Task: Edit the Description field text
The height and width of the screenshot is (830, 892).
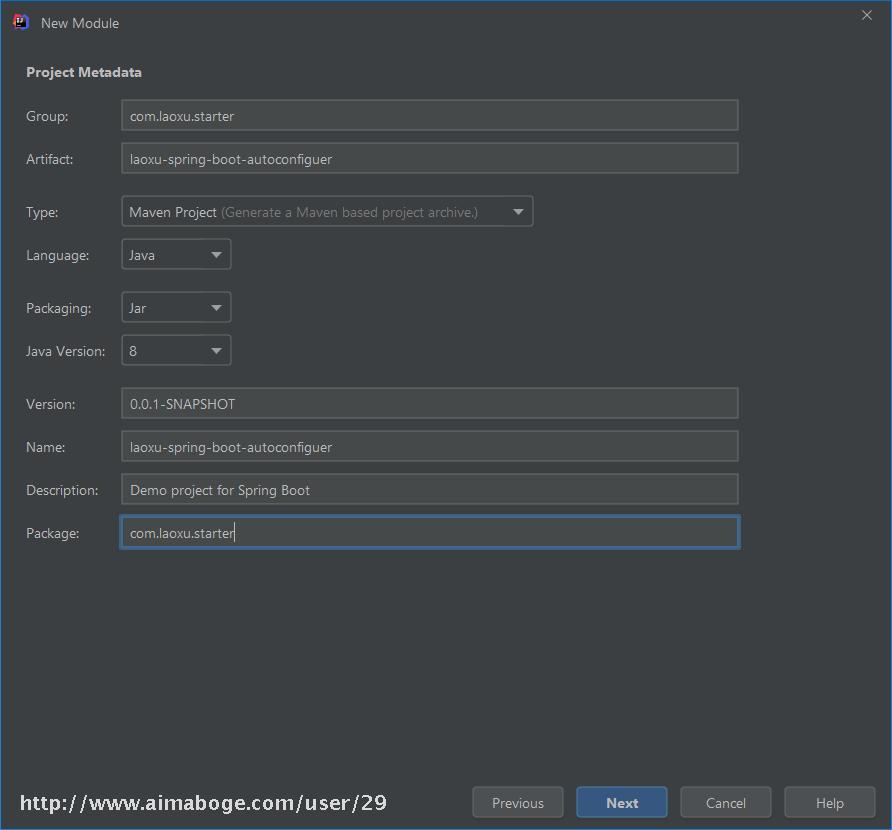Action: pos(430,490)
